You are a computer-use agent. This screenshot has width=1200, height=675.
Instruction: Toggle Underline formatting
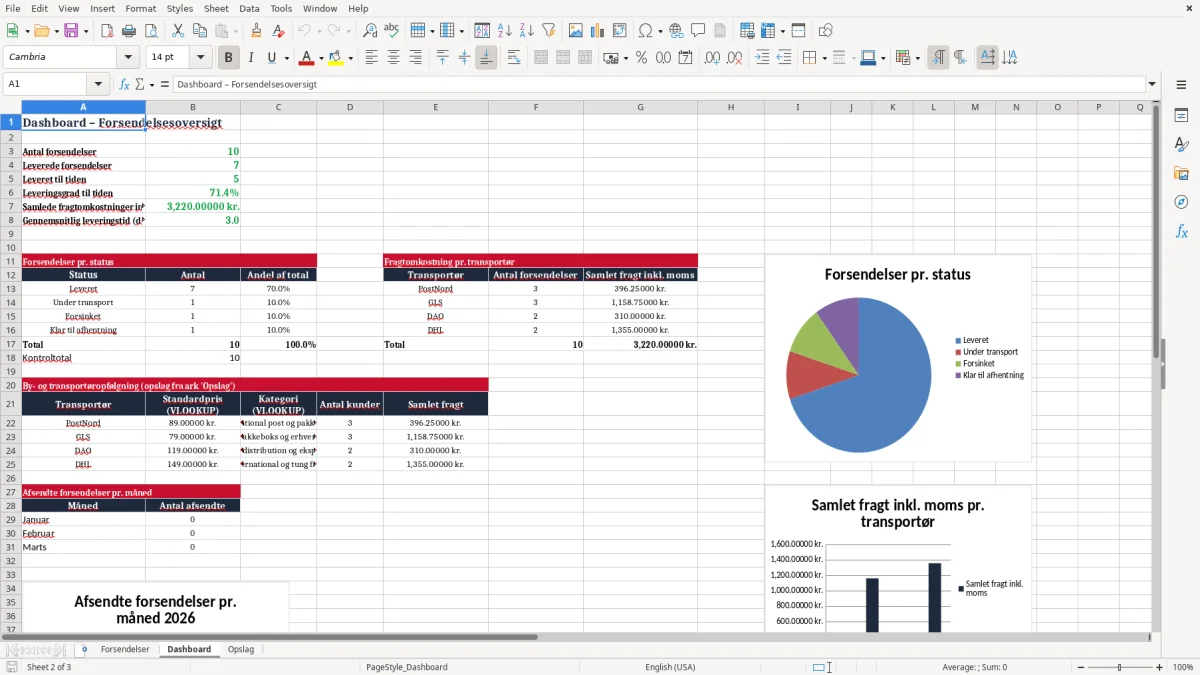click(x=272, y=58)
